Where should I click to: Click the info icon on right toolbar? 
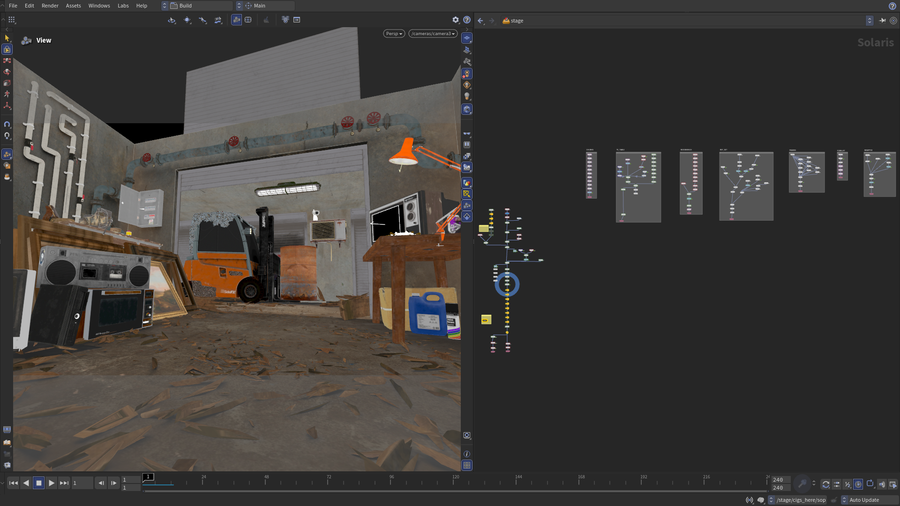click(x=467, y=454)
